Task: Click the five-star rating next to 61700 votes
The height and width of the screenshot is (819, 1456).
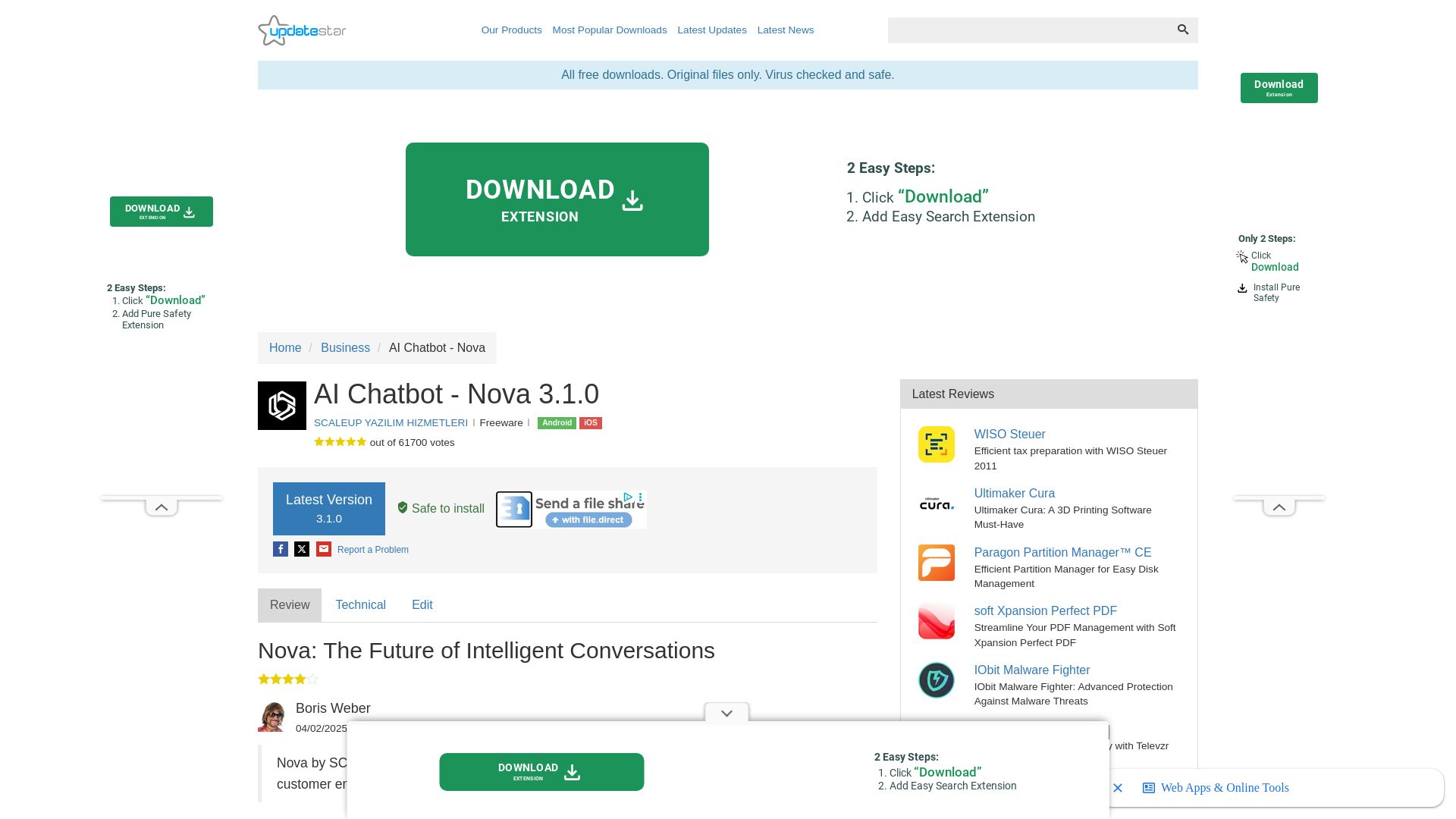Action: click(340, 442)
